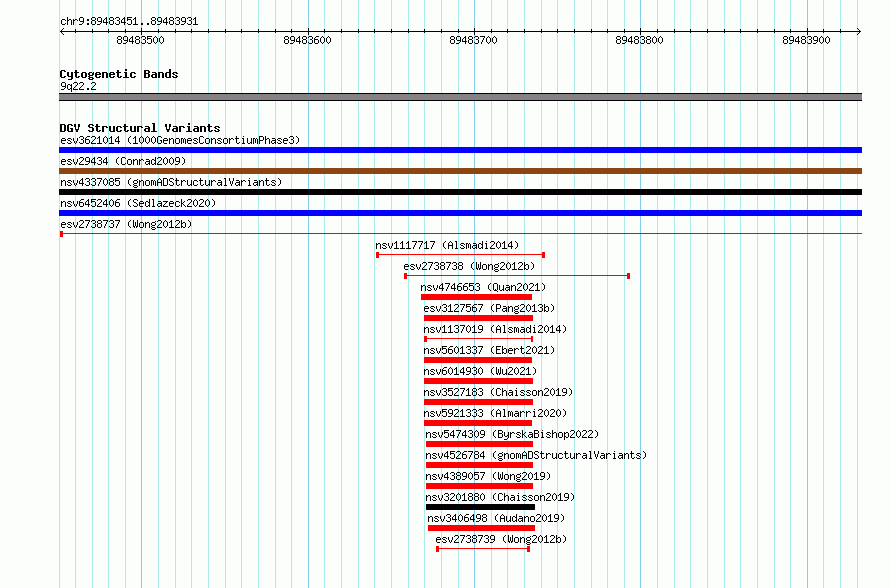Select the nsv1137019 thin red span

click(x=478, y=339)
